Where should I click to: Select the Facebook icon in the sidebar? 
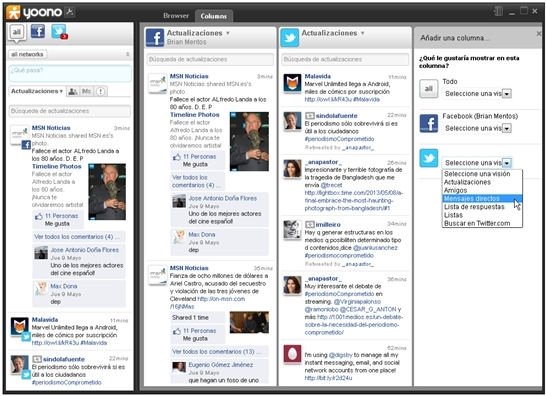click(38, 31)
